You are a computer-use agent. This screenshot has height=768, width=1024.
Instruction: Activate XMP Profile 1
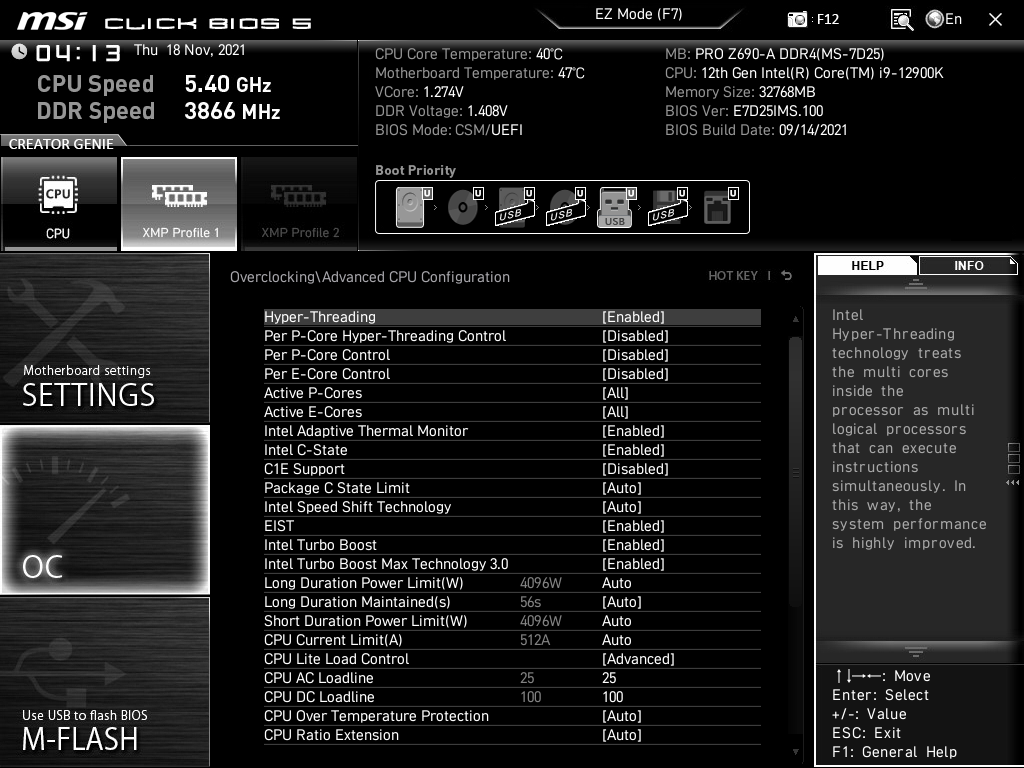[179, 204]
